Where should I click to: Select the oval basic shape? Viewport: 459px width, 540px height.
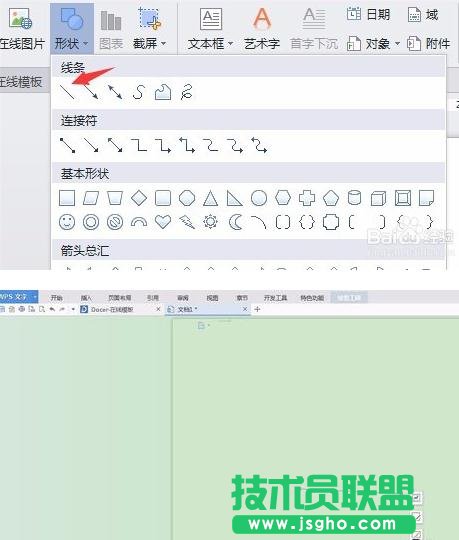click(x=259, y=198)
